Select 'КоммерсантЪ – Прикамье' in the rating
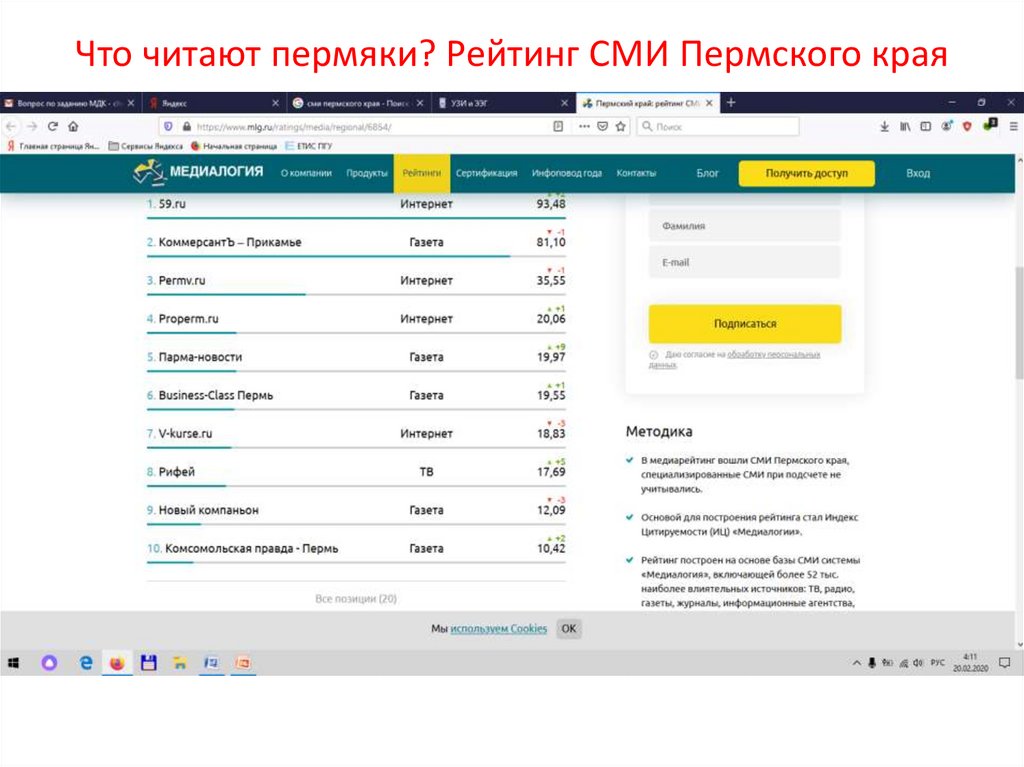 [x=356, y=242]
